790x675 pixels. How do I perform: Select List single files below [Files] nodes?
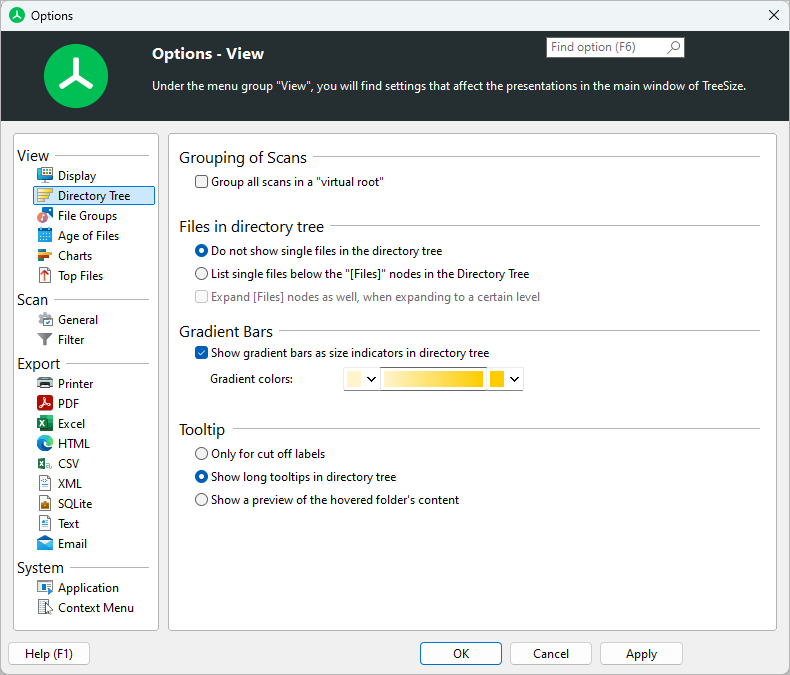201,274
